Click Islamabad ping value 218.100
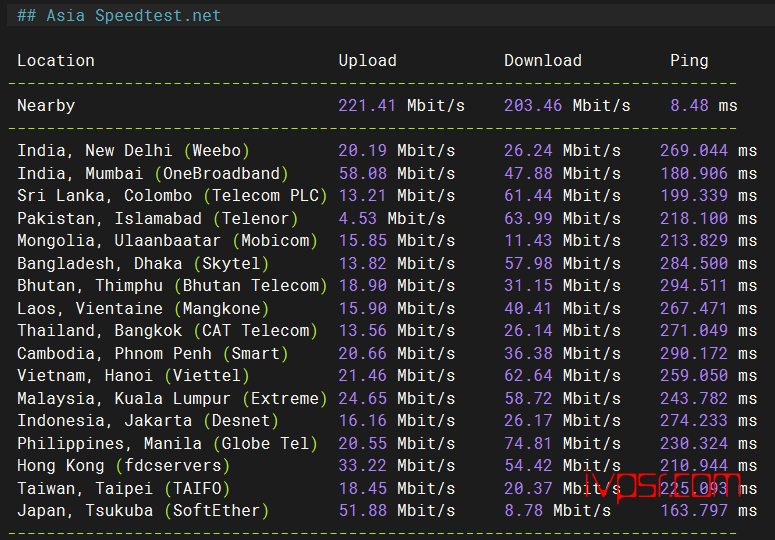 coord(694,218)
